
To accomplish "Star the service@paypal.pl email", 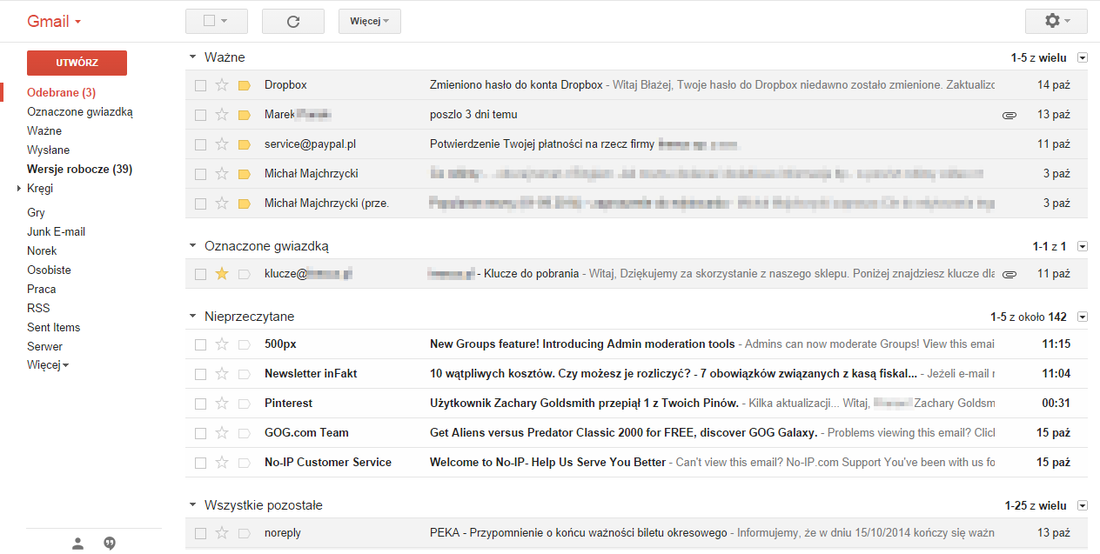I will (222, 144).
